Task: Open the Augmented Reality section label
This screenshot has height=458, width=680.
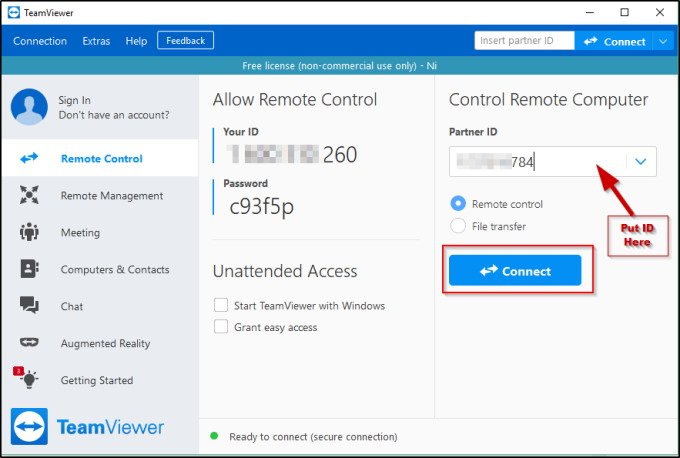Action: 105,344
